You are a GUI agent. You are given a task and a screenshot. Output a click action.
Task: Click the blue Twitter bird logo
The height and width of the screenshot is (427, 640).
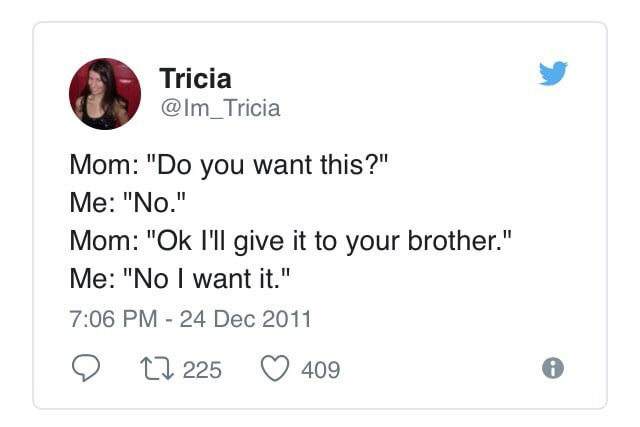click(x=553, y=73)
